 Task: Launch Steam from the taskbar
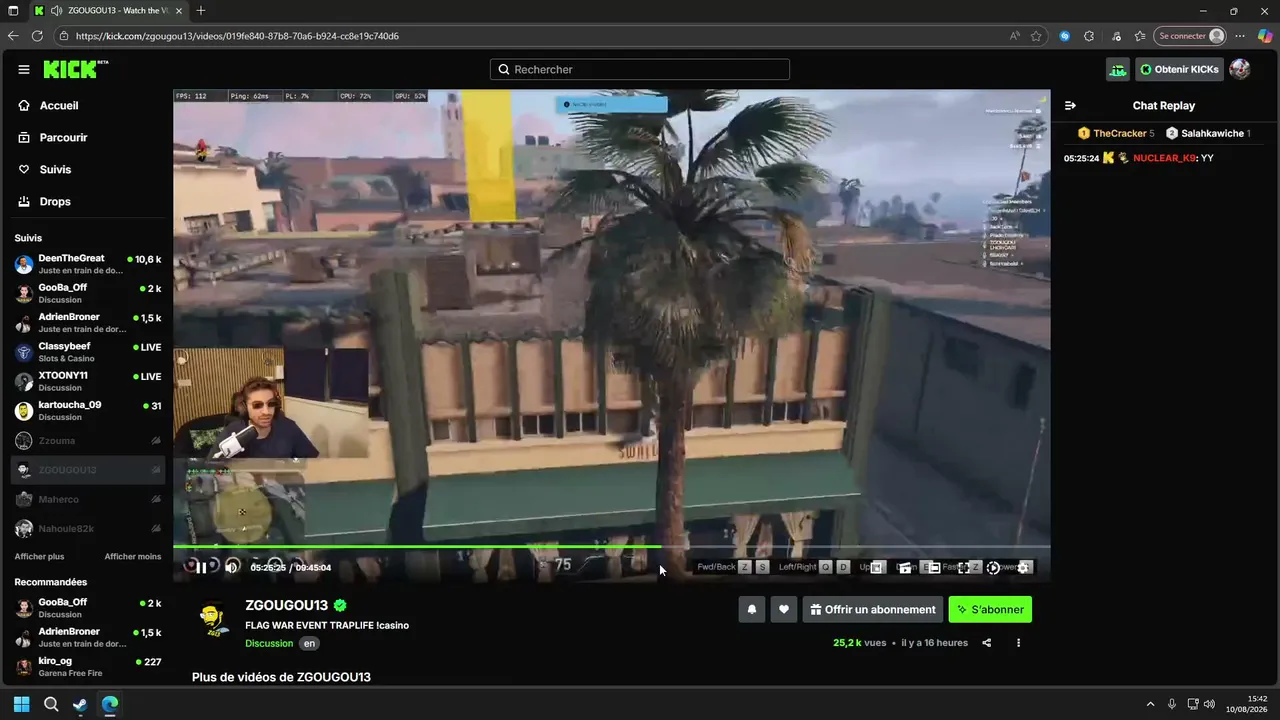click(80, 704)
